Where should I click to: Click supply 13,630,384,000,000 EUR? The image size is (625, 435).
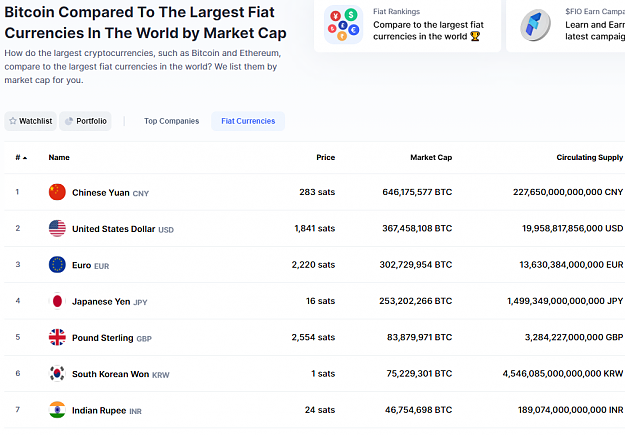click(x=571, y=265)
